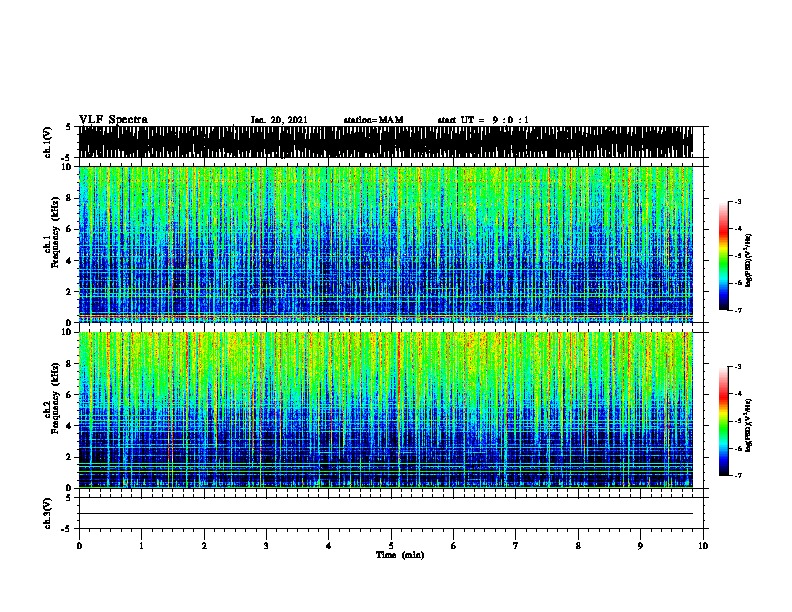Click time-axis tick label "5"
This screenshot has height=612, width=792.
(x=391, y=546)
